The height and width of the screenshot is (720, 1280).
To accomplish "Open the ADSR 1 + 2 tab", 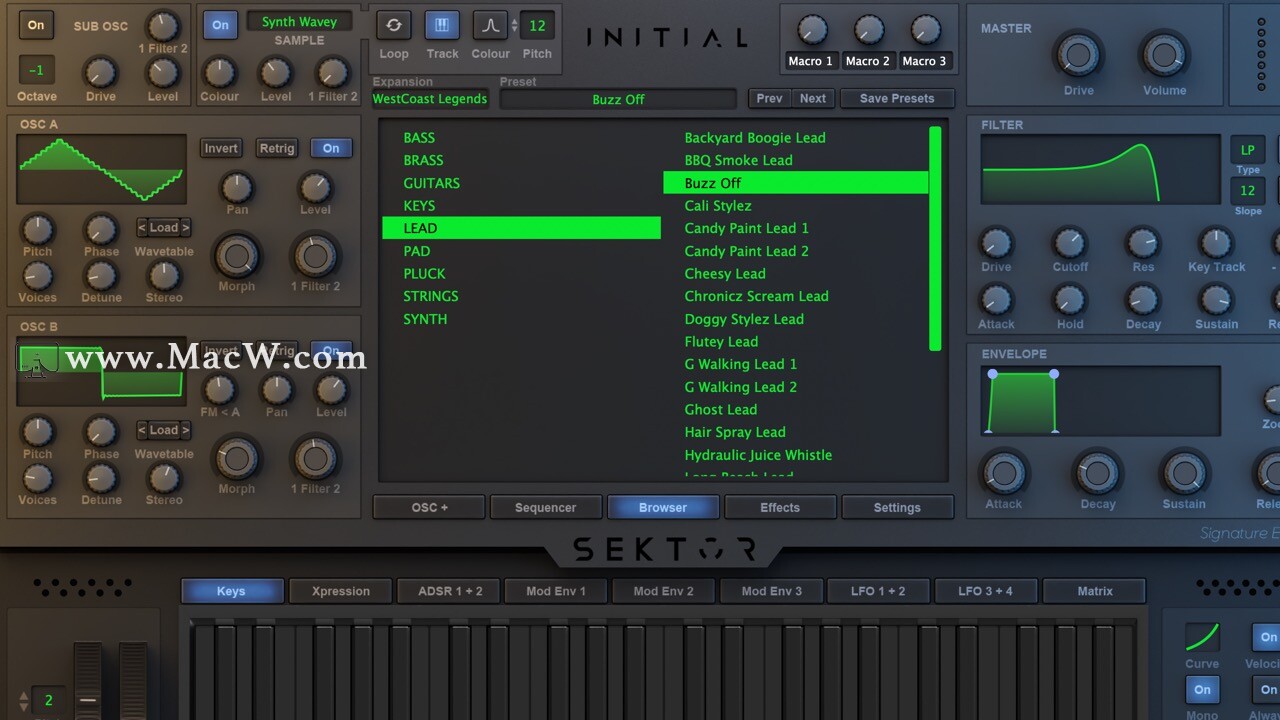I will coord(450,591).
